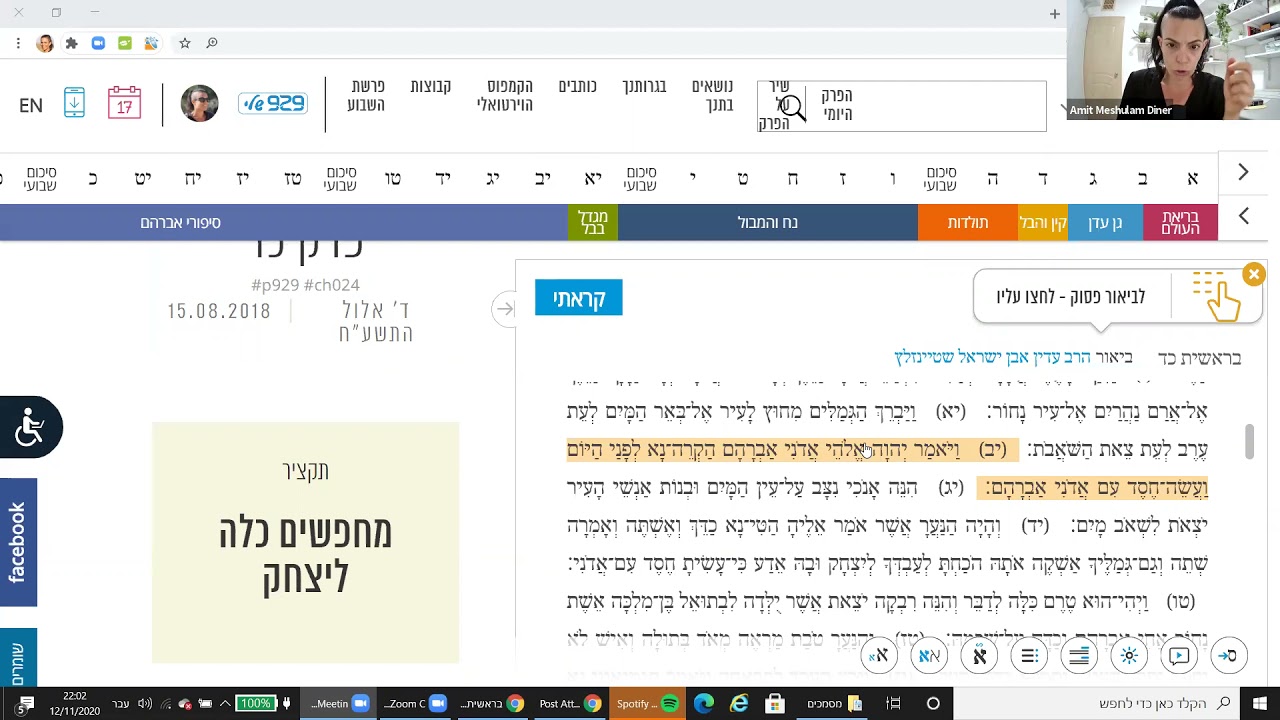Select chapter טו in the chapter strip

point(393,178)
